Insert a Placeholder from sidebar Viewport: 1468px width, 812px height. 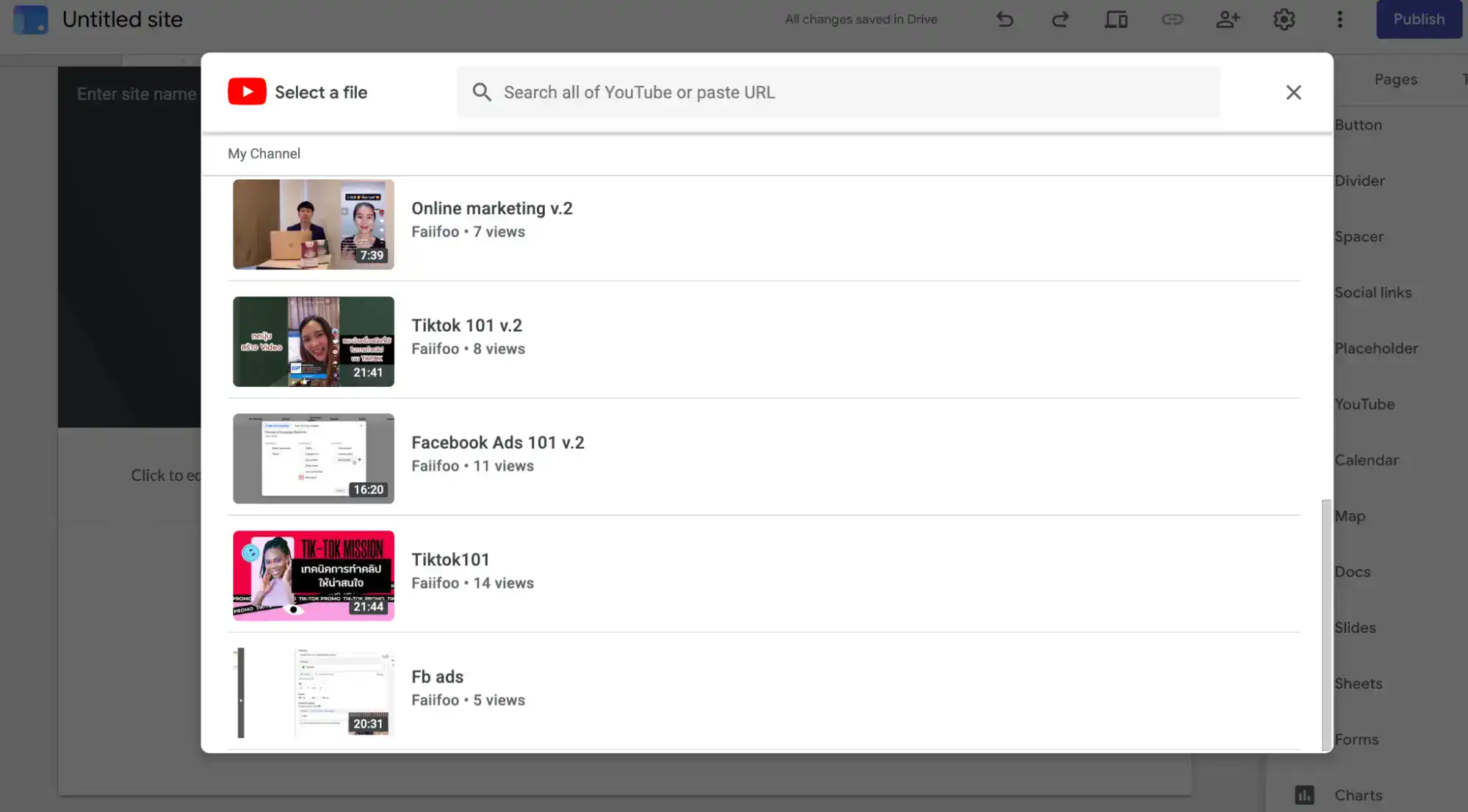pos(1375,348)
